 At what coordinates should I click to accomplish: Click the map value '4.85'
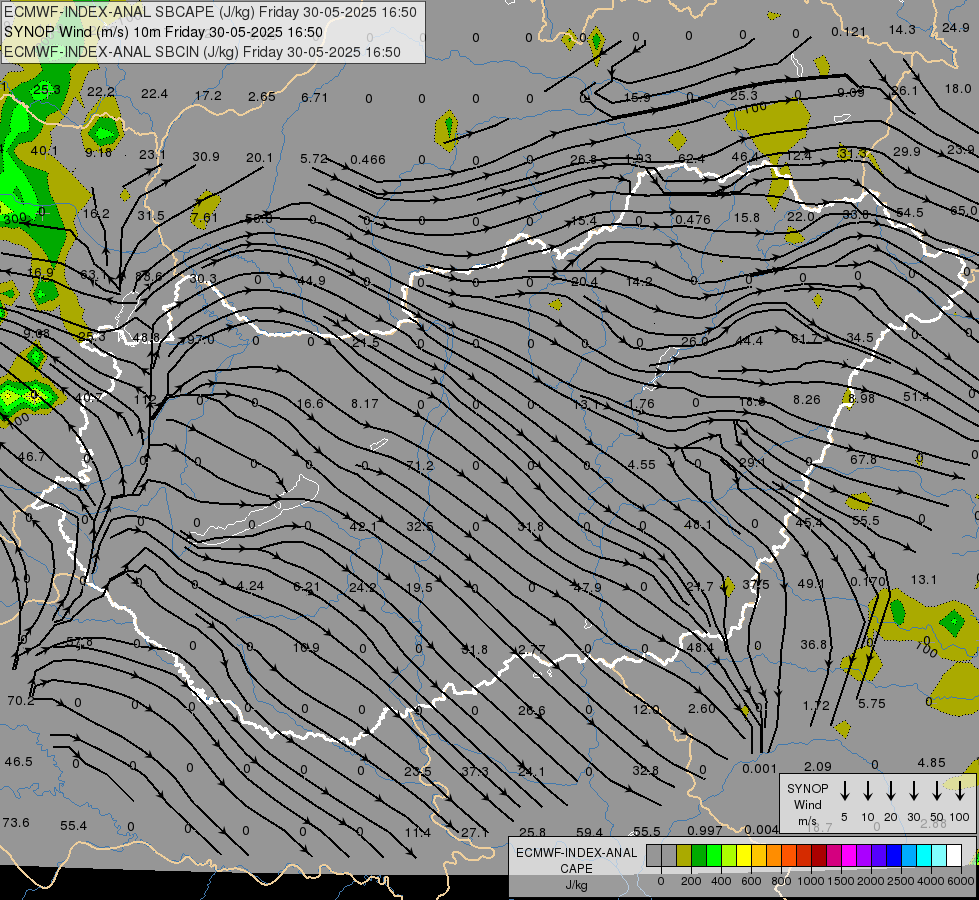pos(932,763)
